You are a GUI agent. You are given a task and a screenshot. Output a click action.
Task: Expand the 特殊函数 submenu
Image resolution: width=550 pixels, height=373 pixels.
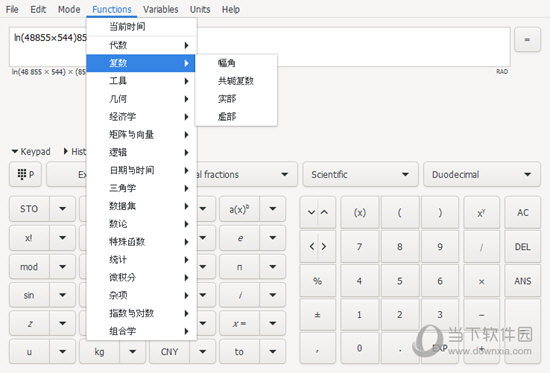(x=141, y=242)
